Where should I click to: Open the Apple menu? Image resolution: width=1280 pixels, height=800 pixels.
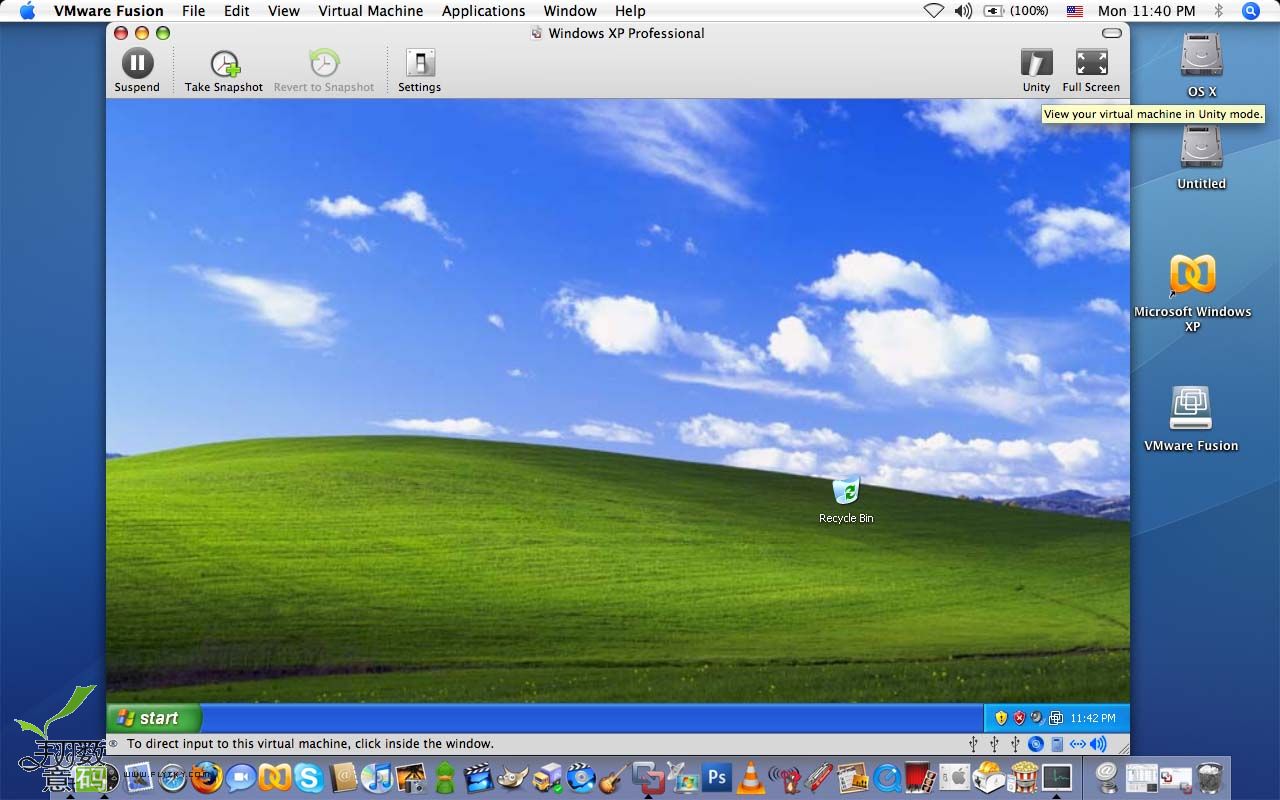pos(27,11)
